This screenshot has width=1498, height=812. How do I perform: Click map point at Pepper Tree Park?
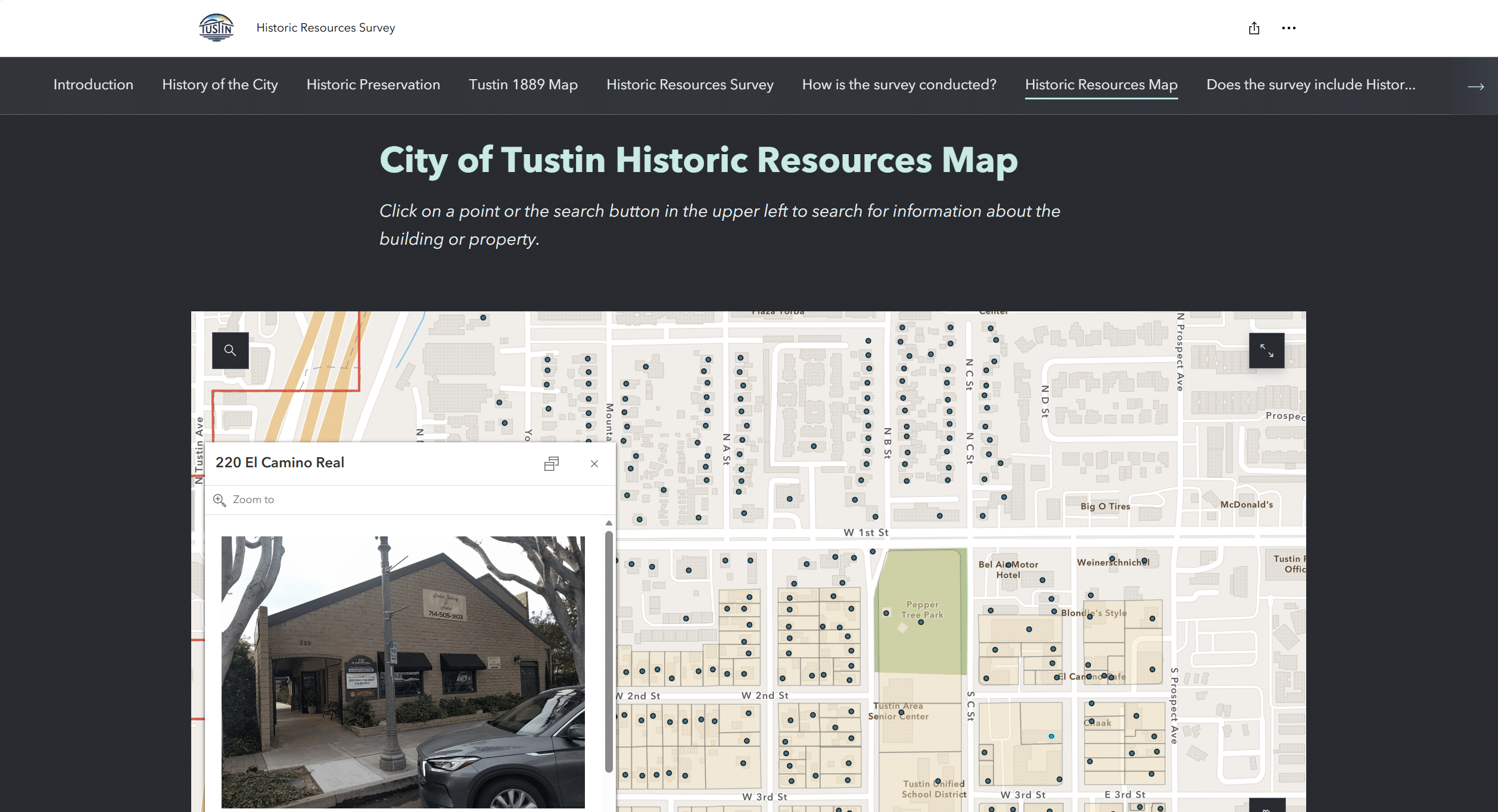[921, 622]
